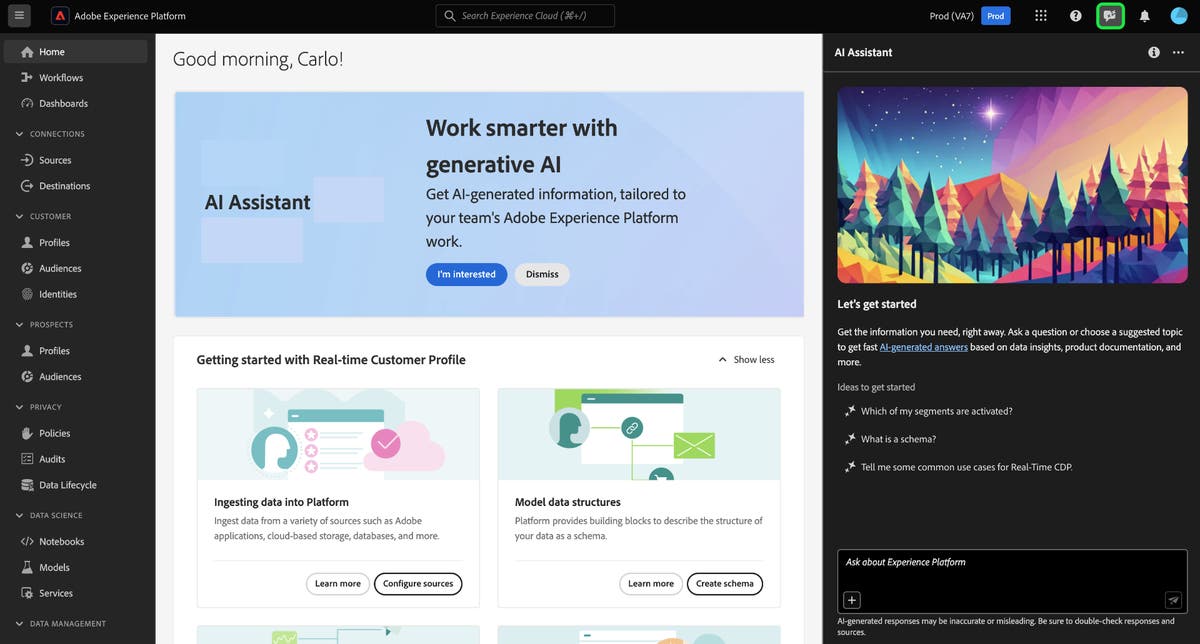Collapse the CONNECTIONS section
Screen dimensions: 1200x644
point(17,133)
